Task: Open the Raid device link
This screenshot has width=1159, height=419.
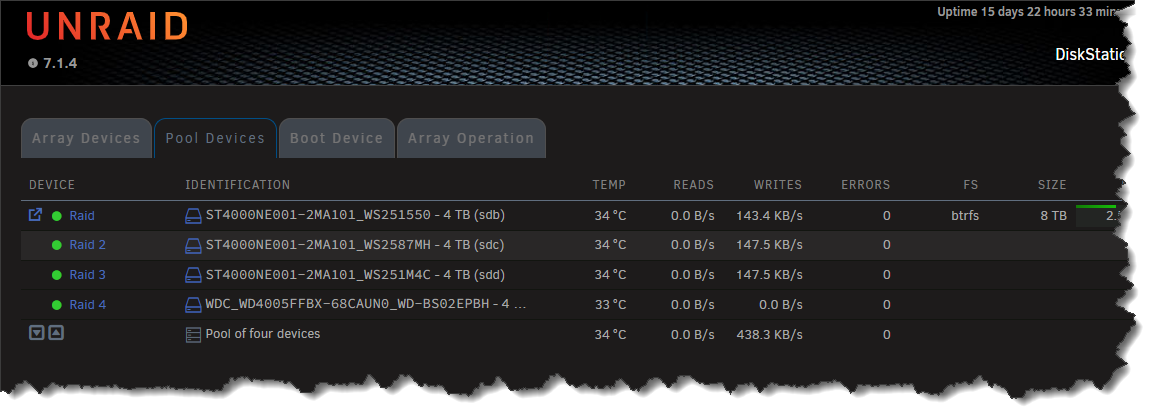Action: pos(82,216)
